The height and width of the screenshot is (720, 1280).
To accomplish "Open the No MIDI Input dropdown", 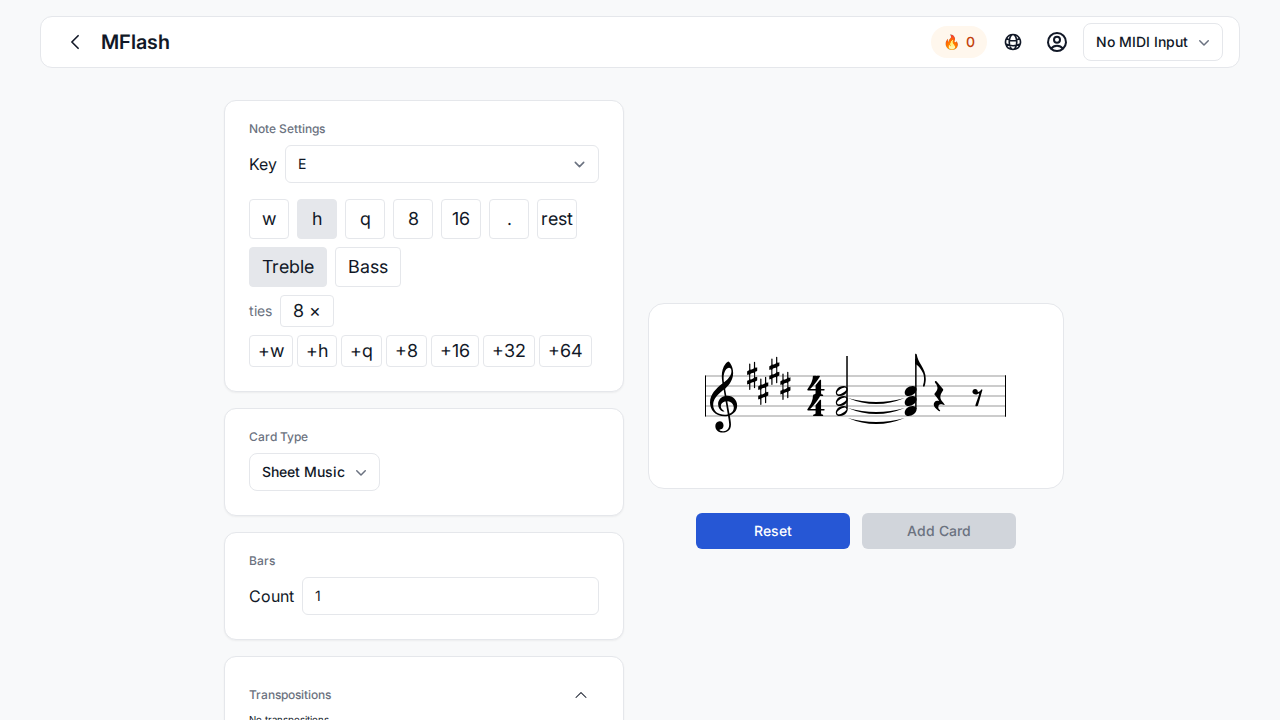I will (x=1152, y=42).
